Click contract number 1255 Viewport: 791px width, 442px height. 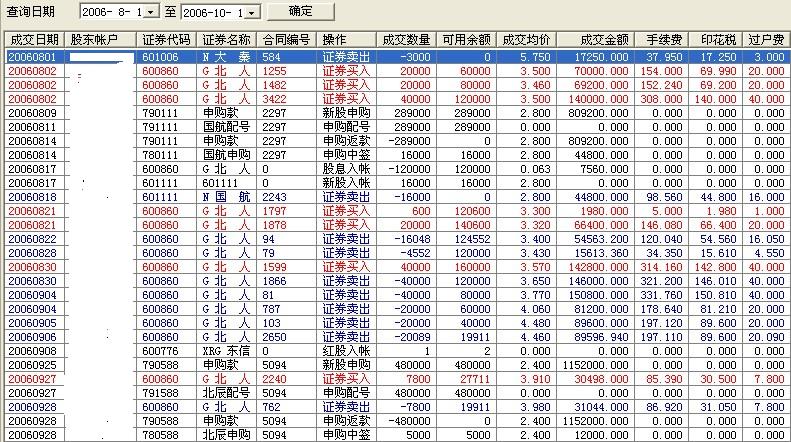click(x=274, y=71)
